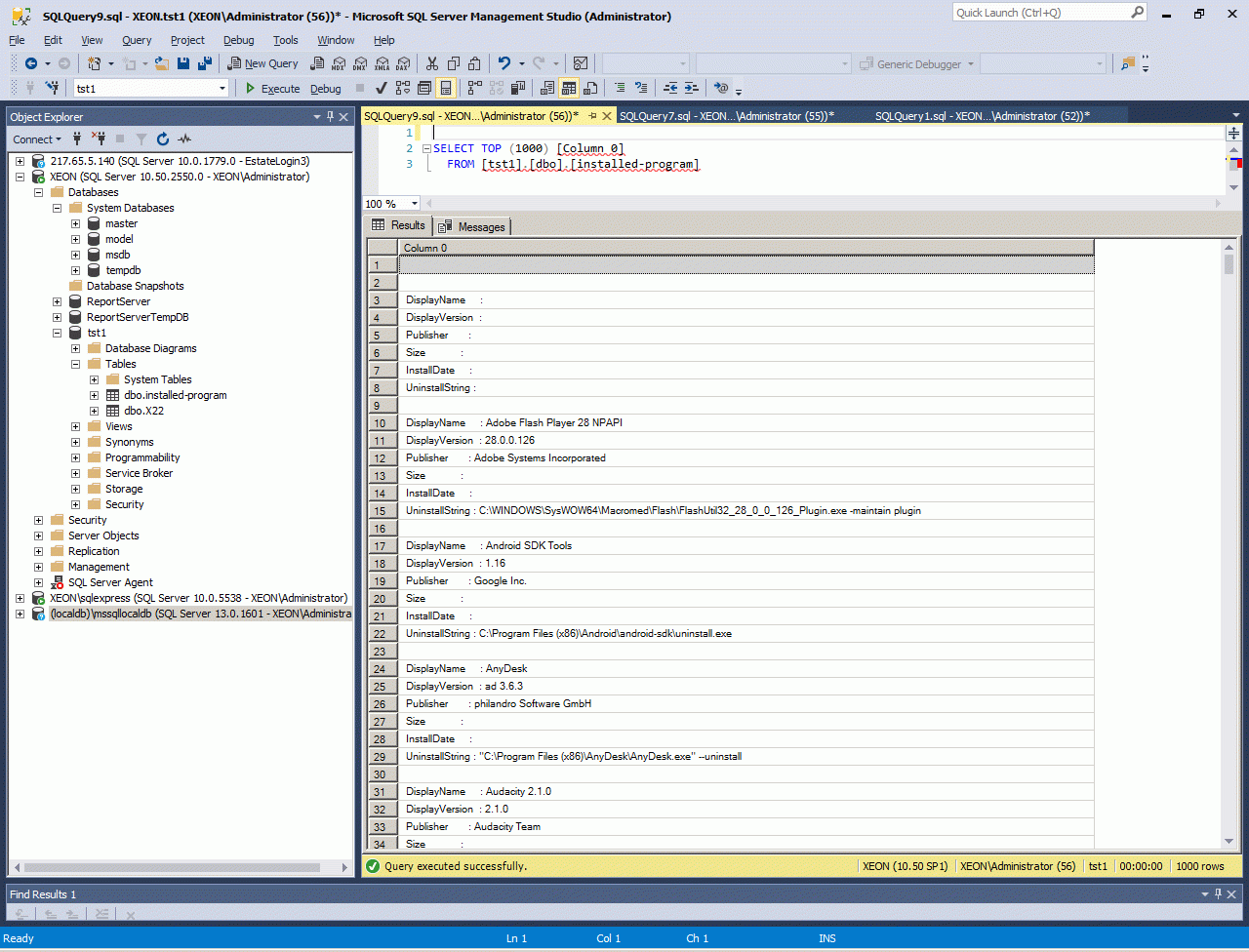Expand the Programmability folder node
Image resolution: width=1249 pixels, height=952 pixels.
(75, 457)
